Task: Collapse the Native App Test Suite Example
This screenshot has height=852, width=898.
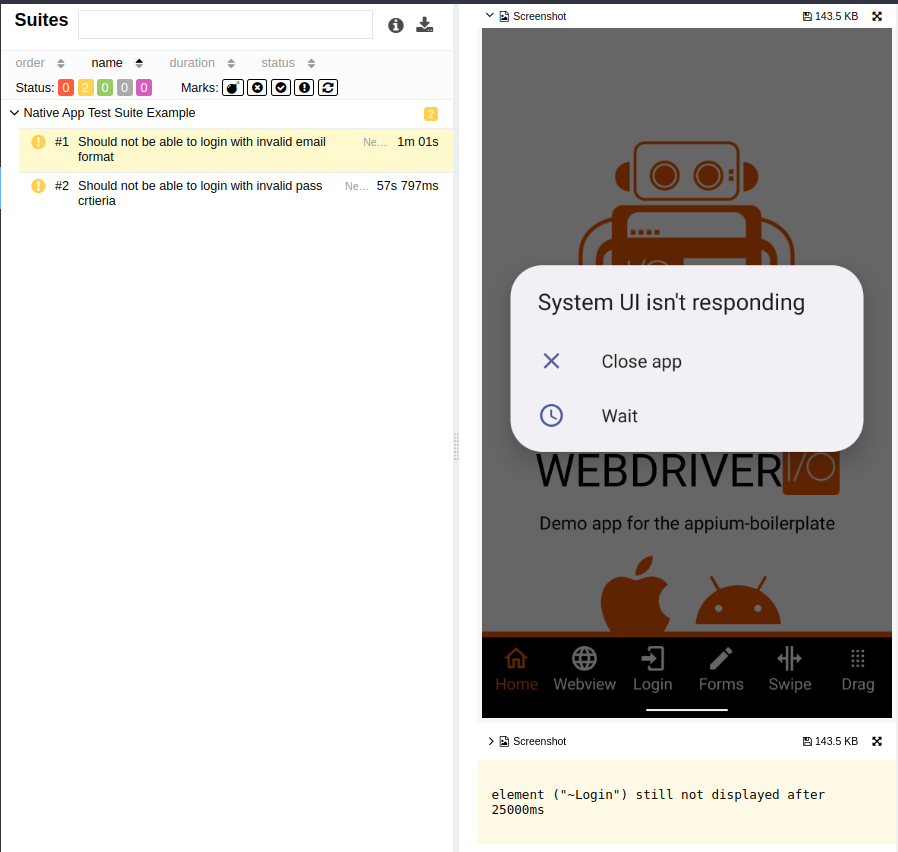Action: (14, 113)
